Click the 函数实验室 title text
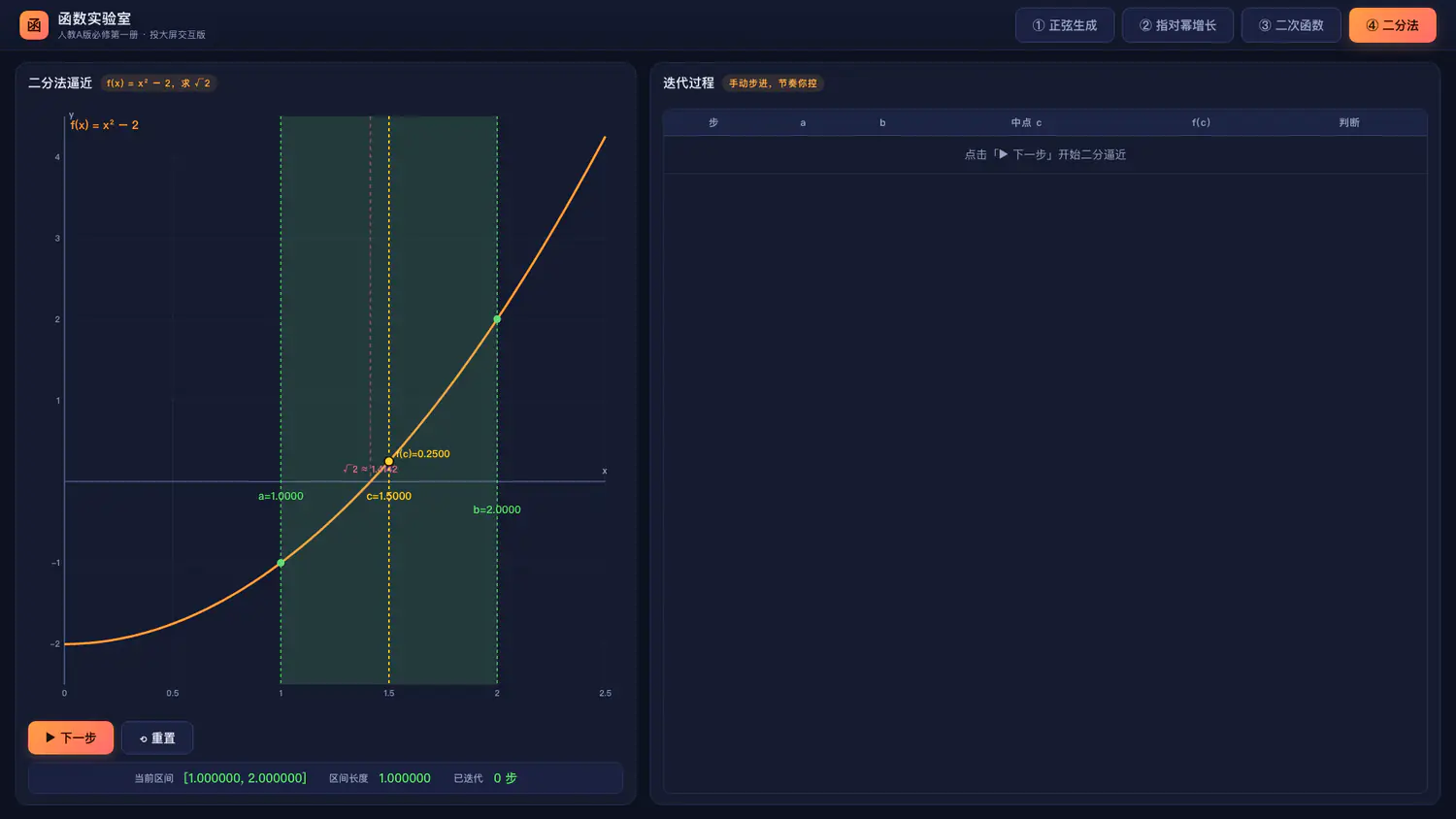This screenshot has width=1456, height=819. [94, 18]
